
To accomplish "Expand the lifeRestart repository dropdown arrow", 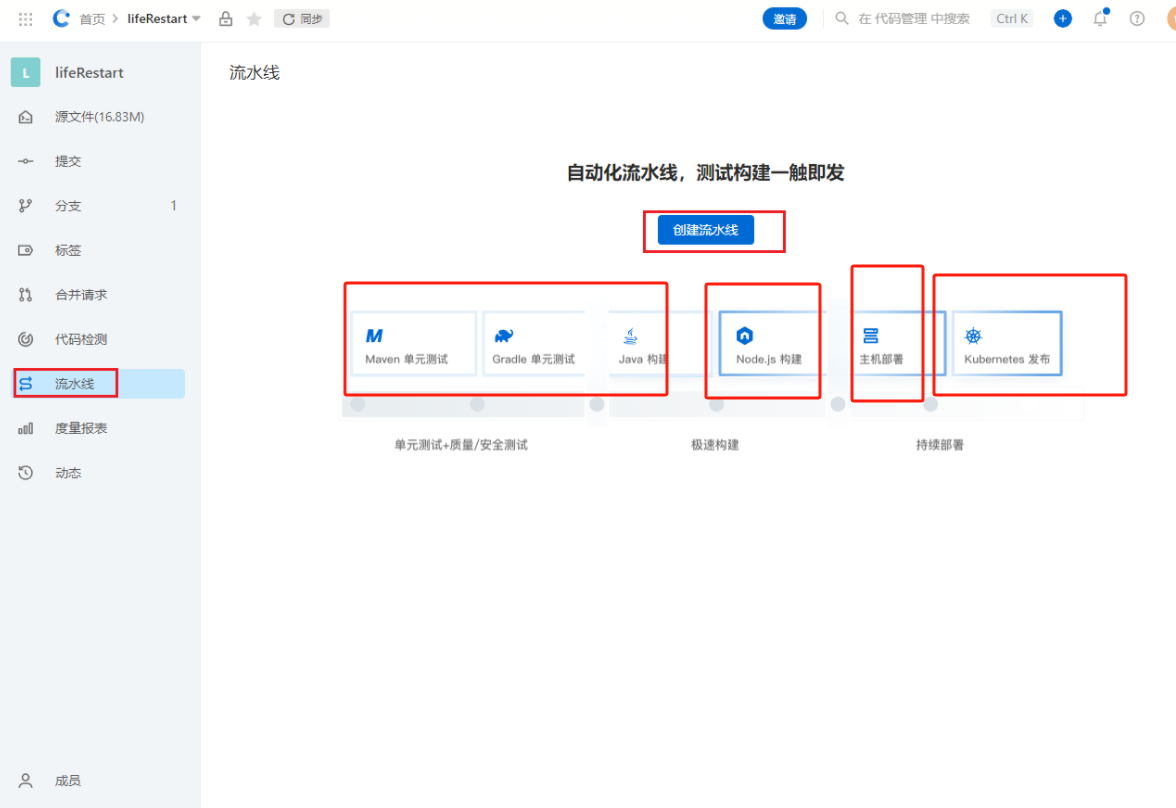I will [x=196, y=19].
